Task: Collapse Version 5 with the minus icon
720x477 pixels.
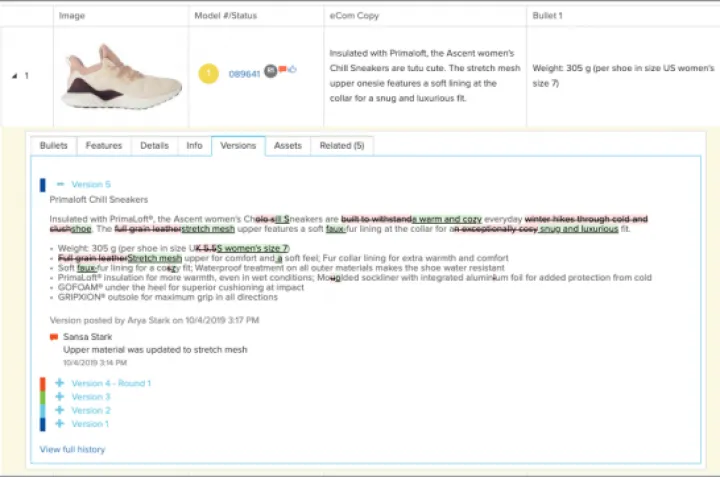Action: (x=60, y=185)
